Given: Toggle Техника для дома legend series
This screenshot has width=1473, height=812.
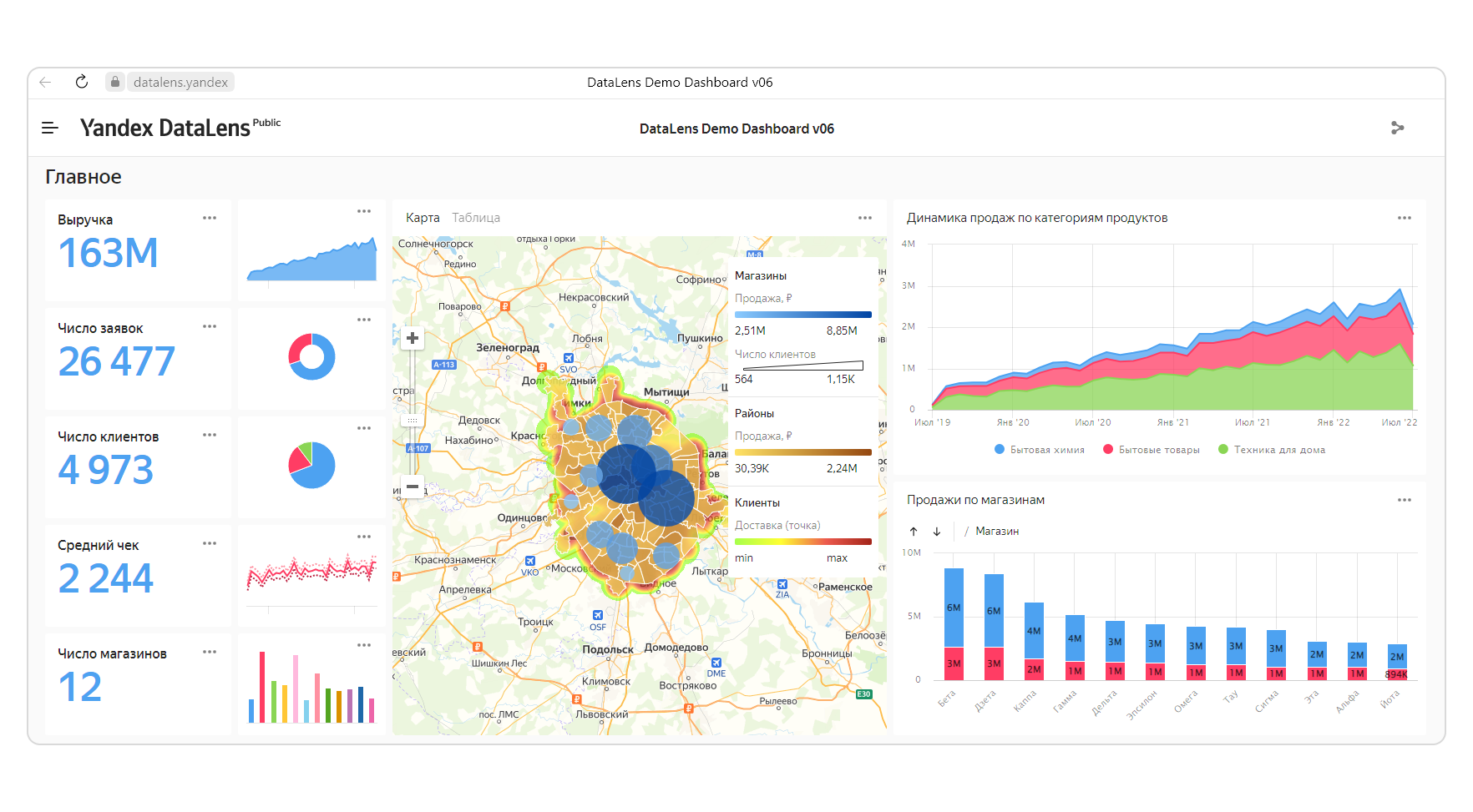Looking at the screenshot, I should 1272,450.
